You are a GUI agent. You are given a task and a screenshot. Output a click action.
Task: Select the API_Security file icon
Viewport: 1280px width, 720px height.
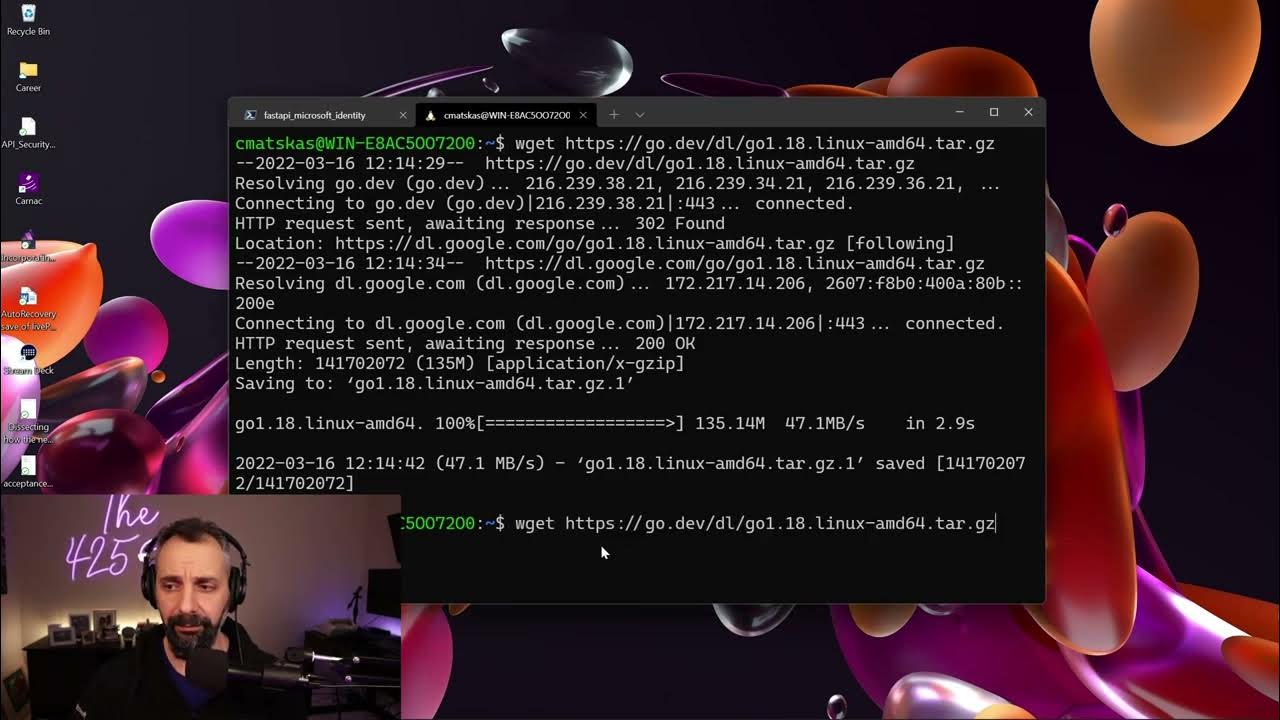click(x=28, y=133)
